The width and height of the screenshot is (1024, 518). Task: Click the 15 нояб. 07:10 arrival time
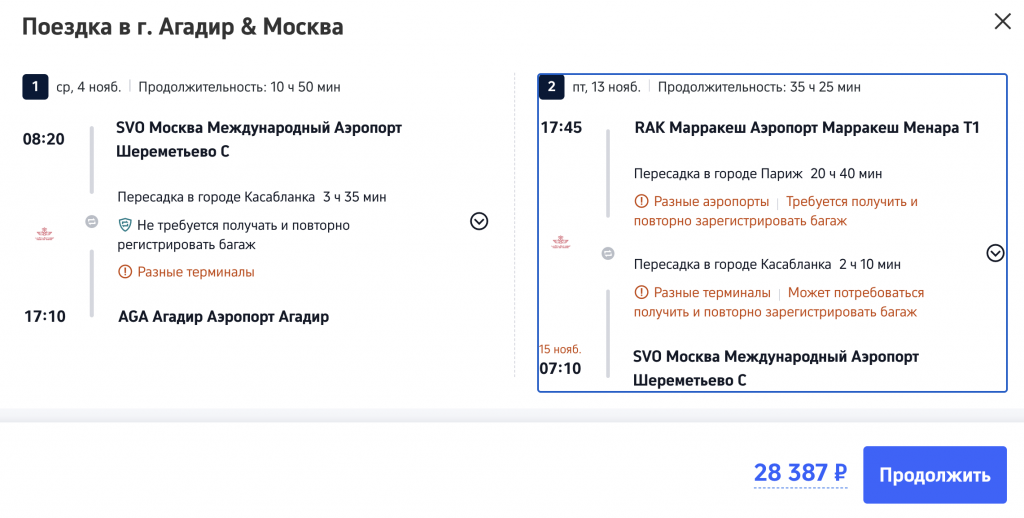[x=560, y=369]
